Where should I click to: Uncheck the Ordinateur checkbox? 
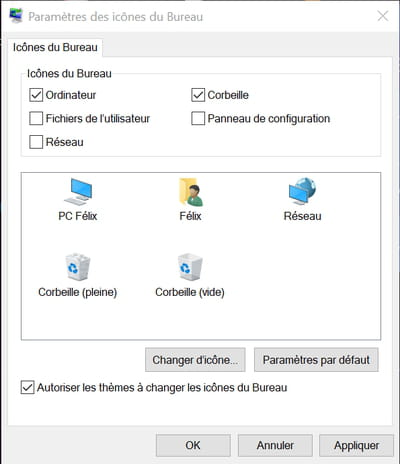[x=36, y=95]
